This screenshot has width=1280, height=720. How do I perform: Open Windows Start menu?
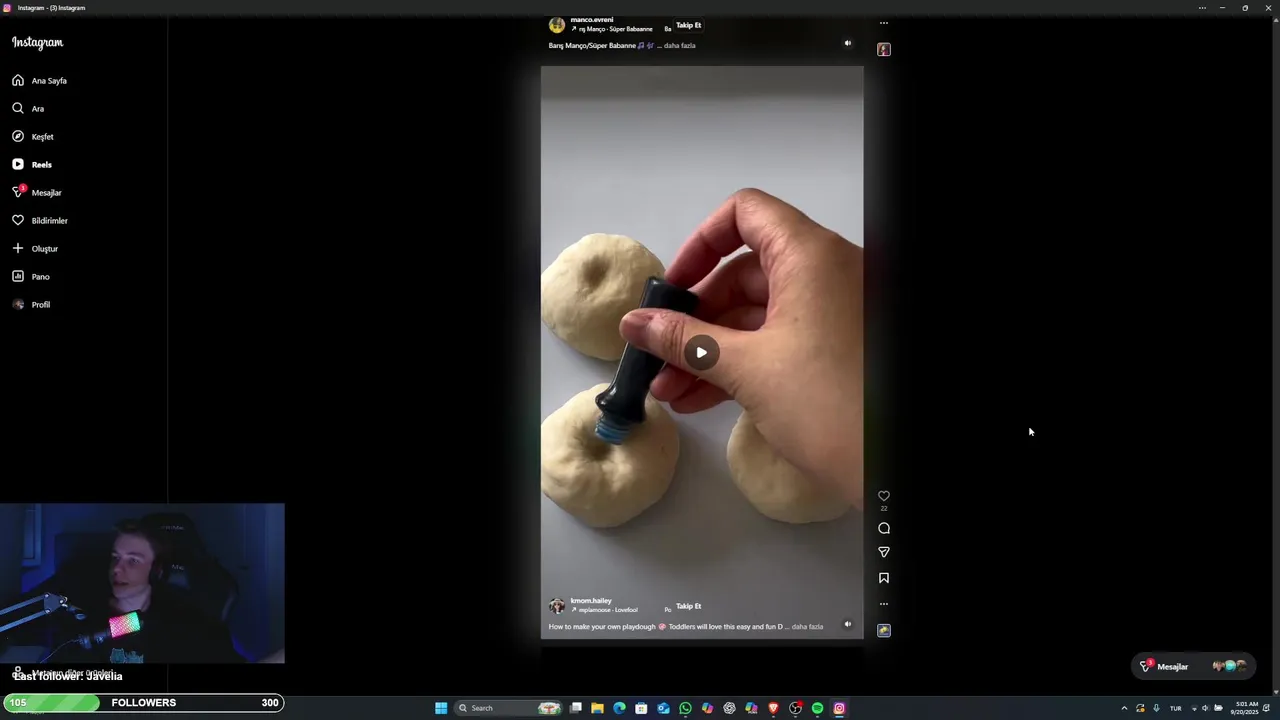[x=441, y=708]
